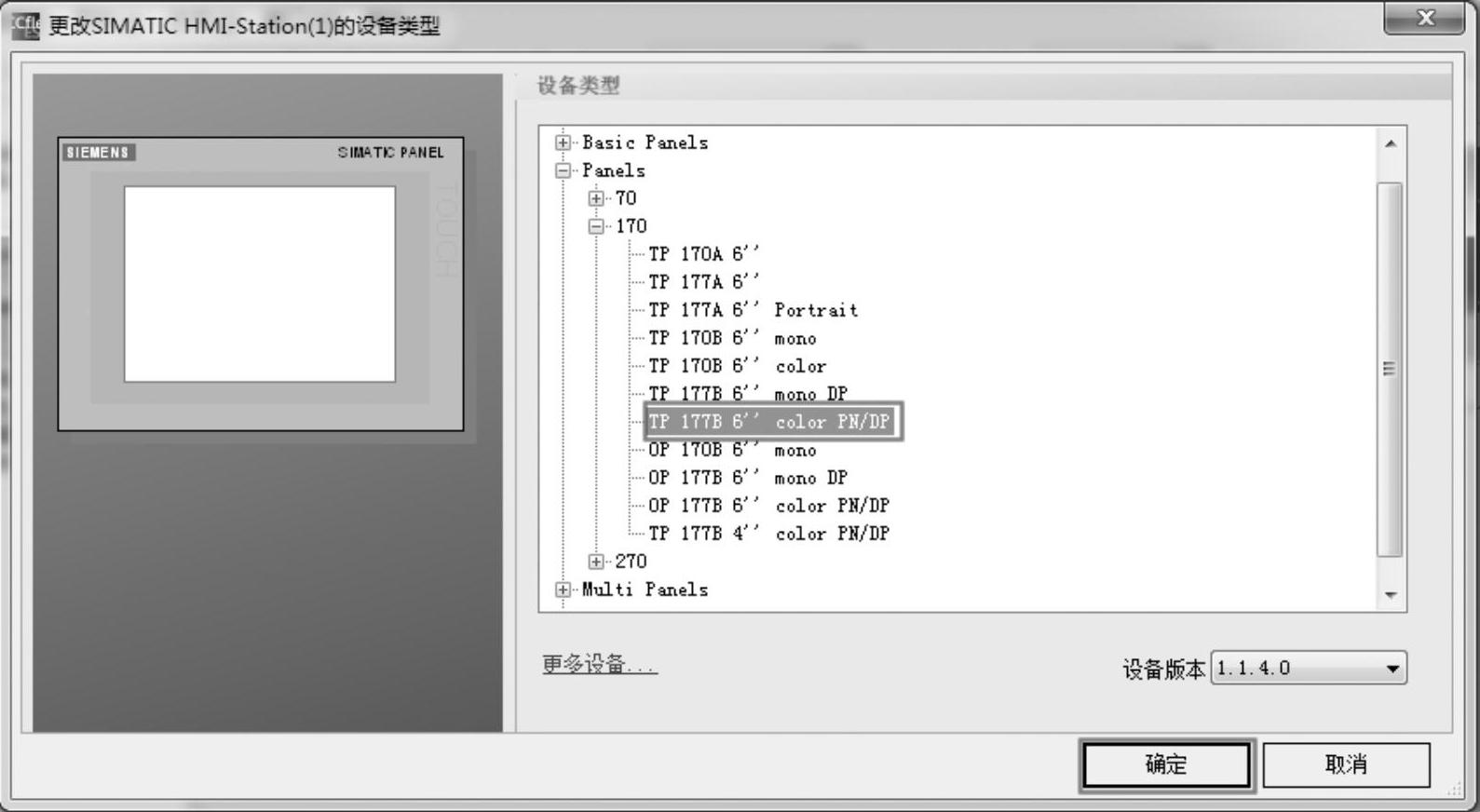1480x812 pixels.
Task: Click the 70 group label
Action: click(626, 198)
